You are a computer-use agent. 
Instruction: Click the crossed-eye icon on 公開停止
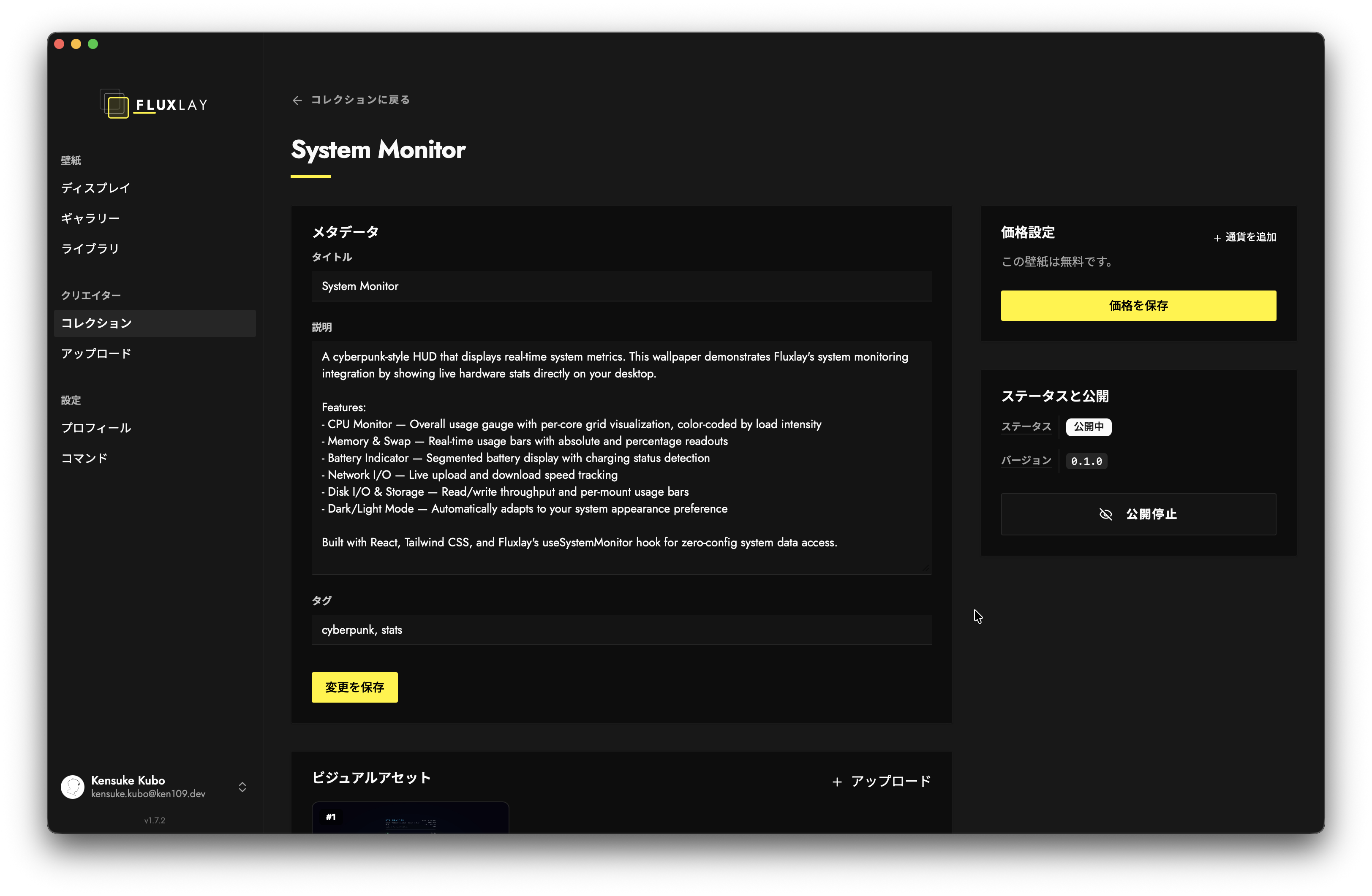pos(1105,514)
